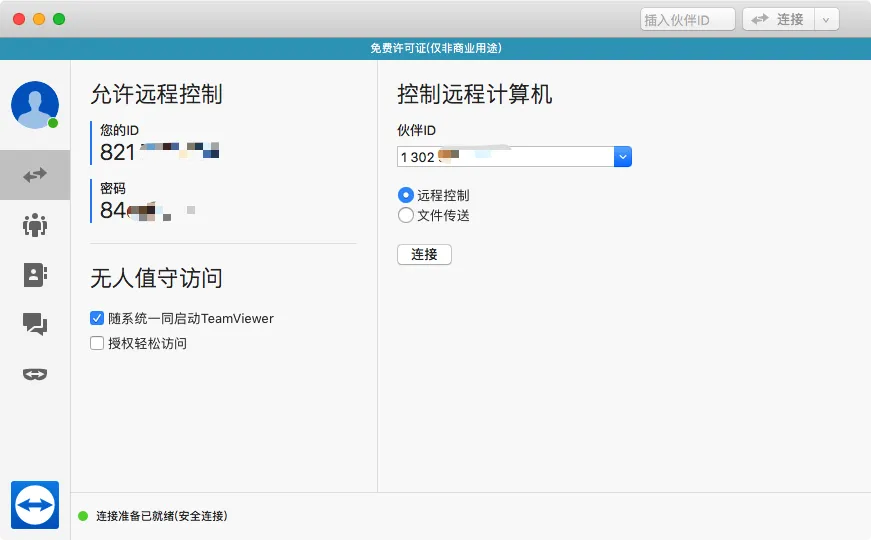The height and width of the screenshot is (540, 871).
Task: Click into the 伙伴ID combo box text field
Action: tap(505, 157)
